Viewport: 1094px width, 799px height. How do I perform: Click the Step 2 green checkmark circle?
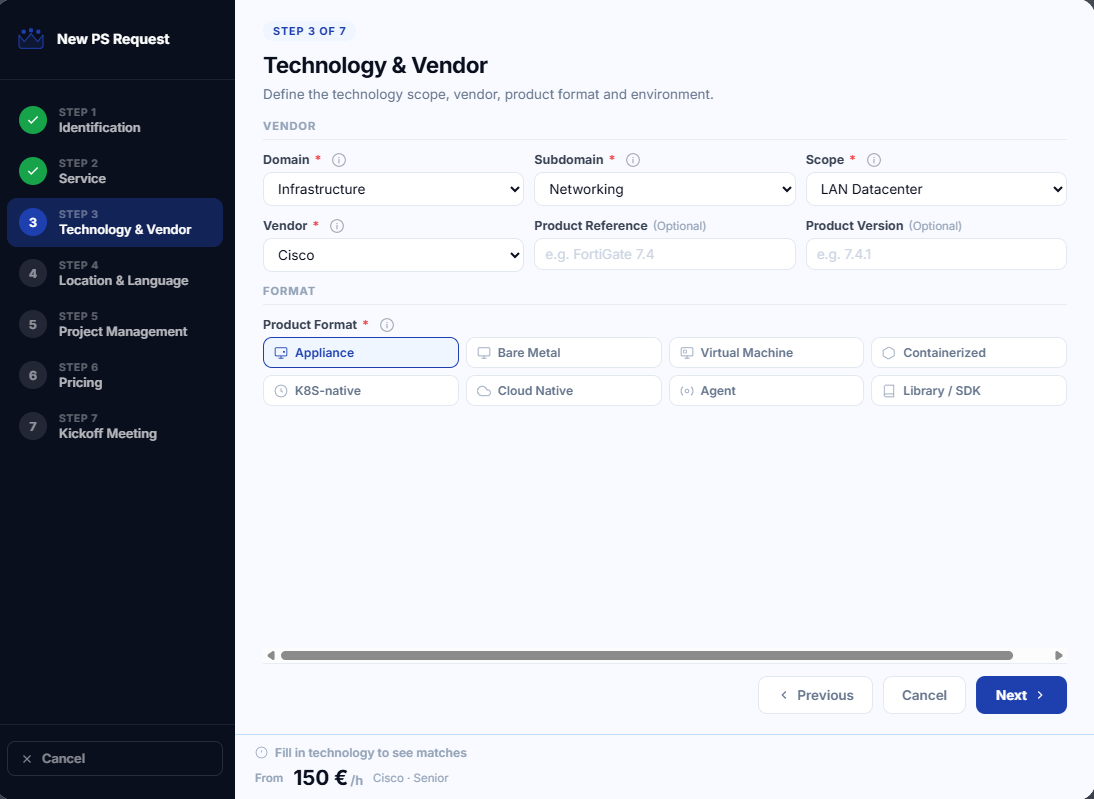click(x=33, y=171)
